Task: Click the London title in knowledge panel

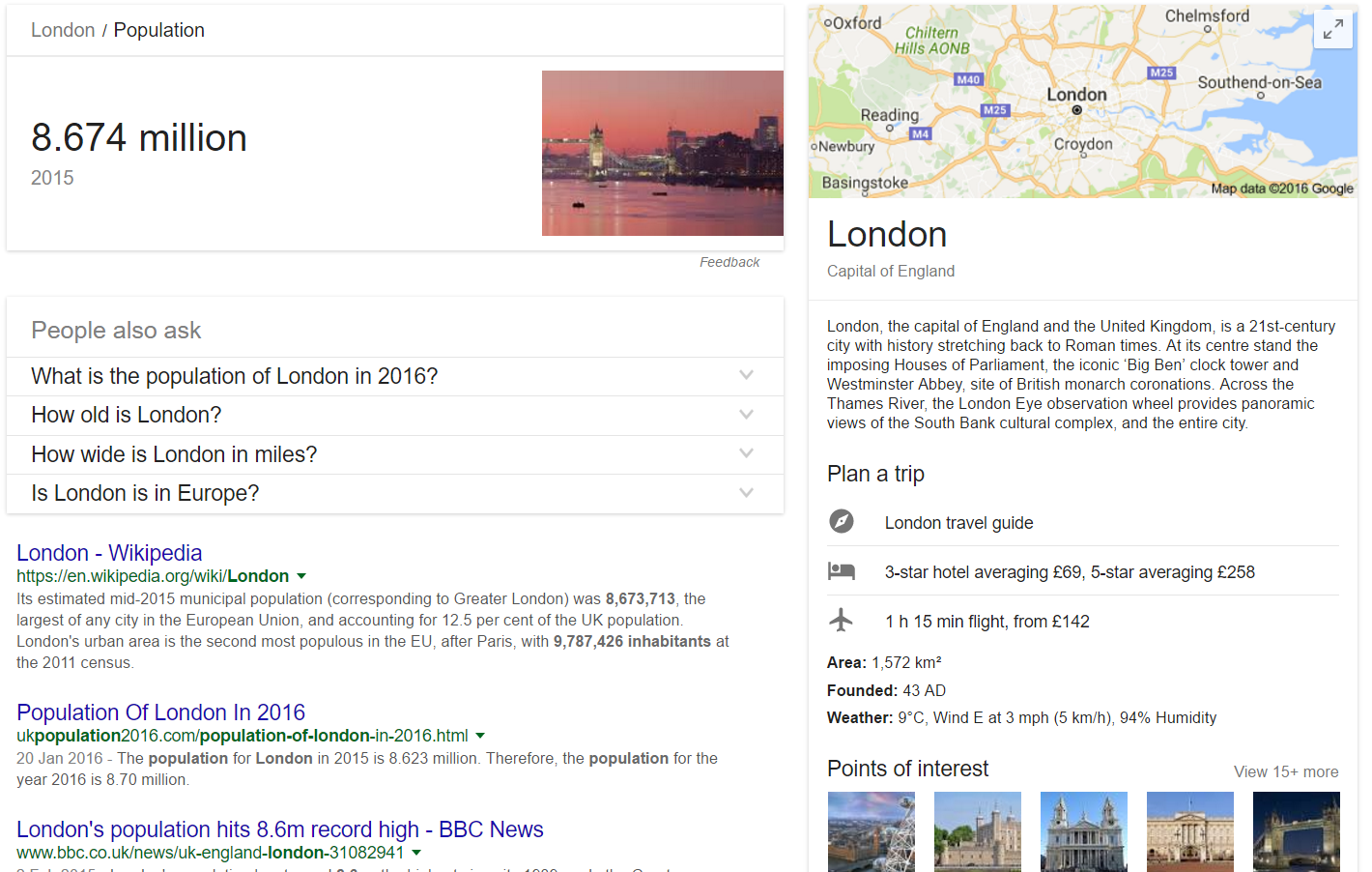Action: [887, 234]
